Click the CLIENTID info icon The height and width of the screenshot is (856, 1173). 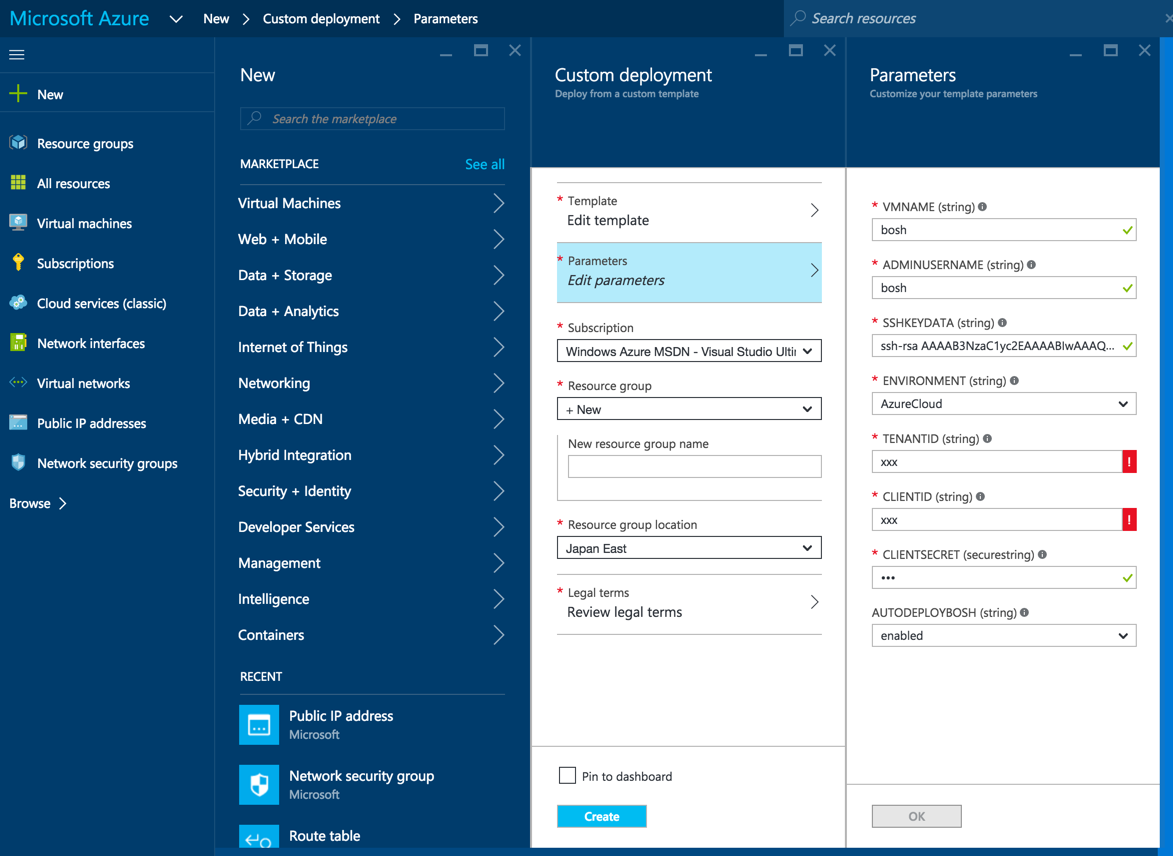point(980,496)
